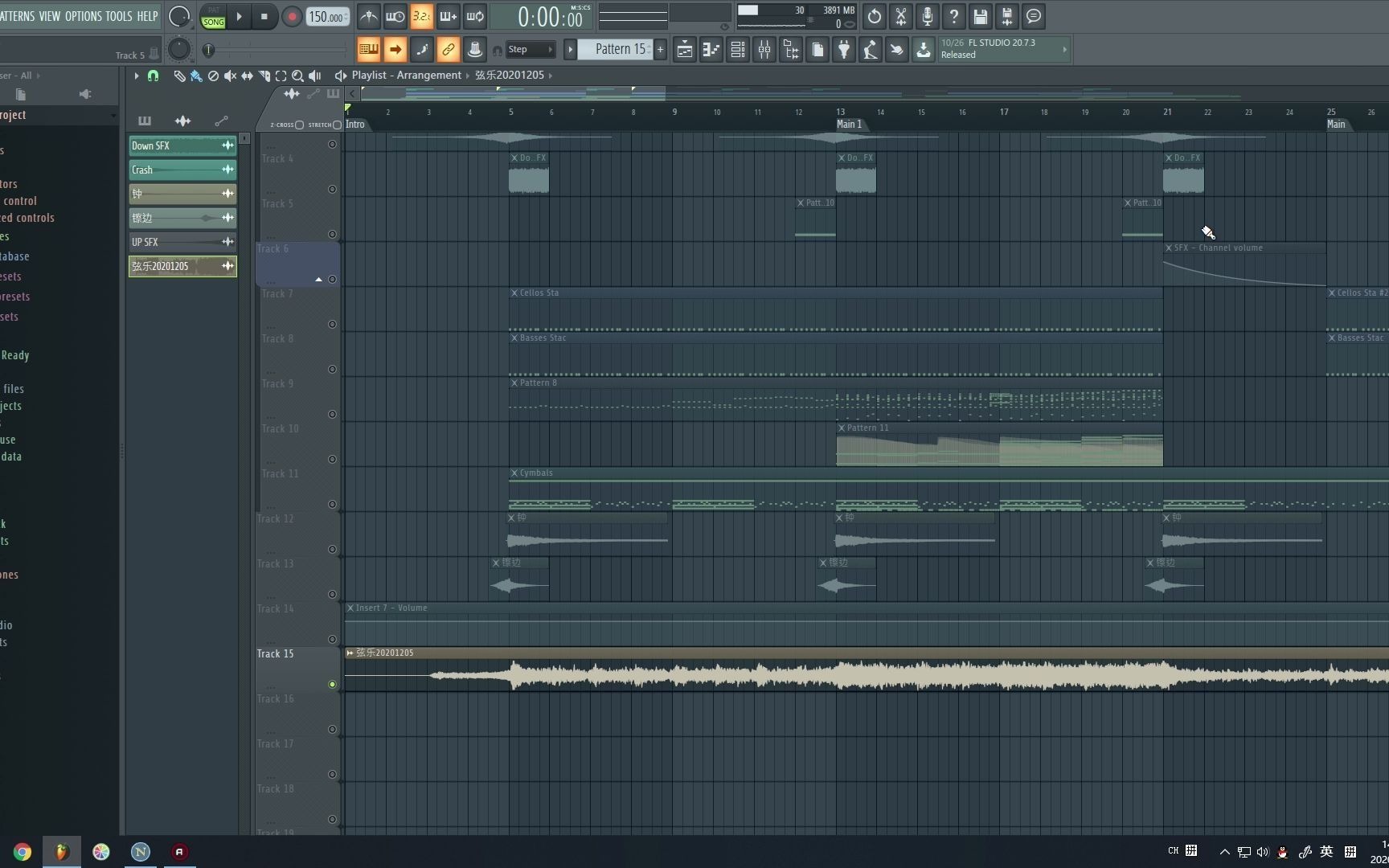Image resolution: width=1389 pixels, height=868 pixels.
Task: Mute Track 7 toggle dot
Action: [332, 325]
